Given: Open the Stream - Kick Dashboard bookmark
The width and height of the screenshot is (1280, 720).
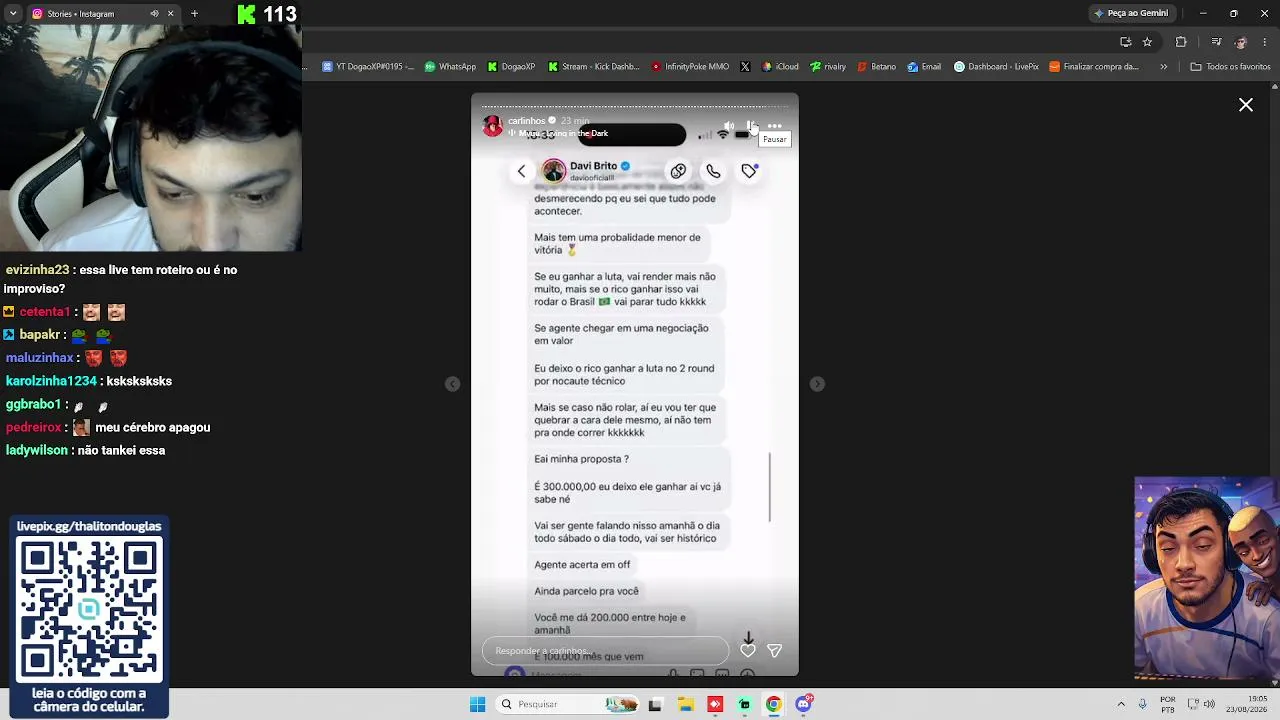Looking at the screenshot, I should click(x=593, y=67).
